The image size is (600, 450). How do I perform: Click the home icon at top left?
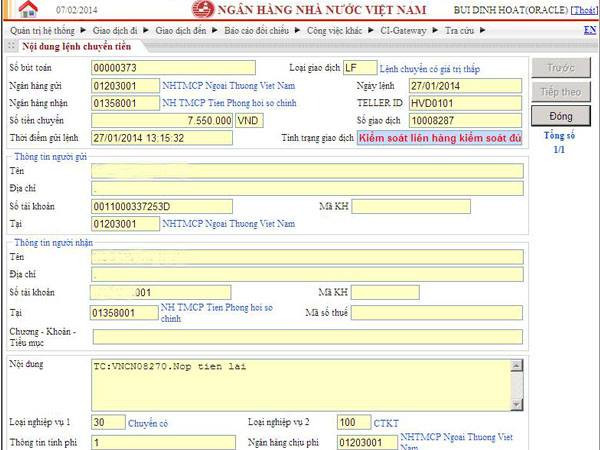click(27, 11)
